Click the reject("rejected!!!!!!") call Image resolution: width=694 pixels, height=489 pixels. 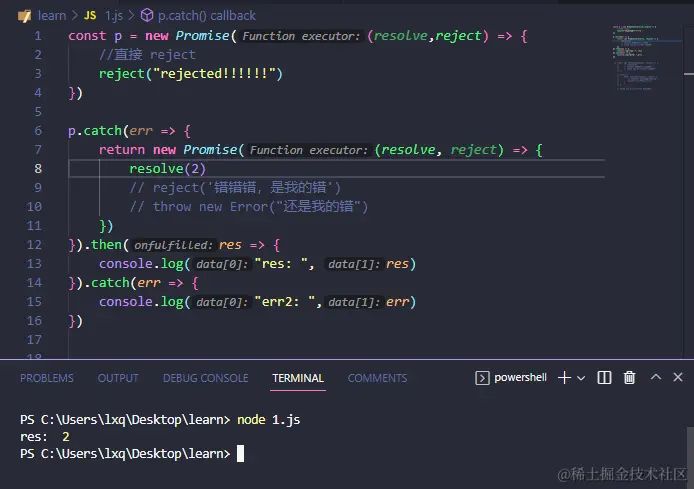pos(191,73)
